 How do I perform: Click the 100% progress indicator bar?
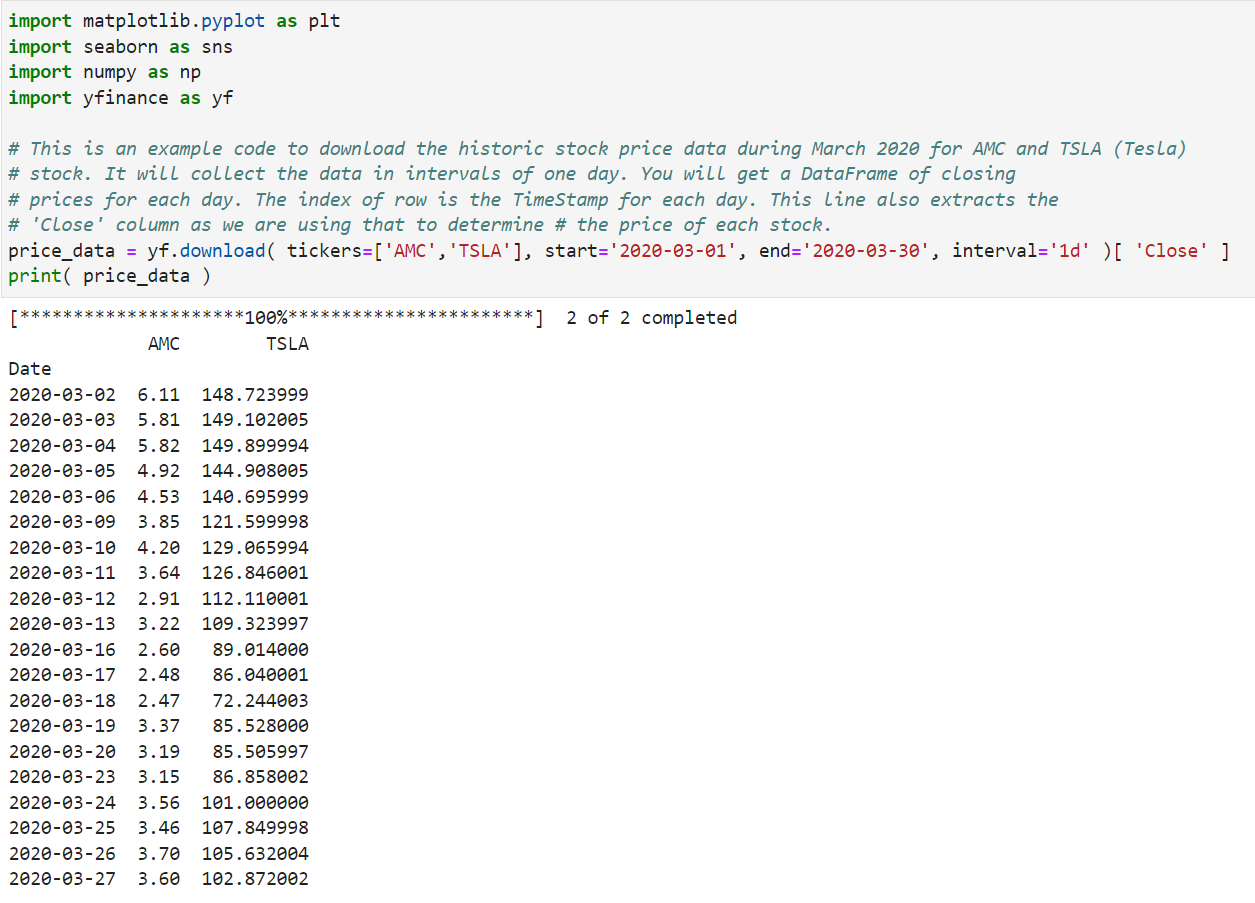(x=275, y=317)
